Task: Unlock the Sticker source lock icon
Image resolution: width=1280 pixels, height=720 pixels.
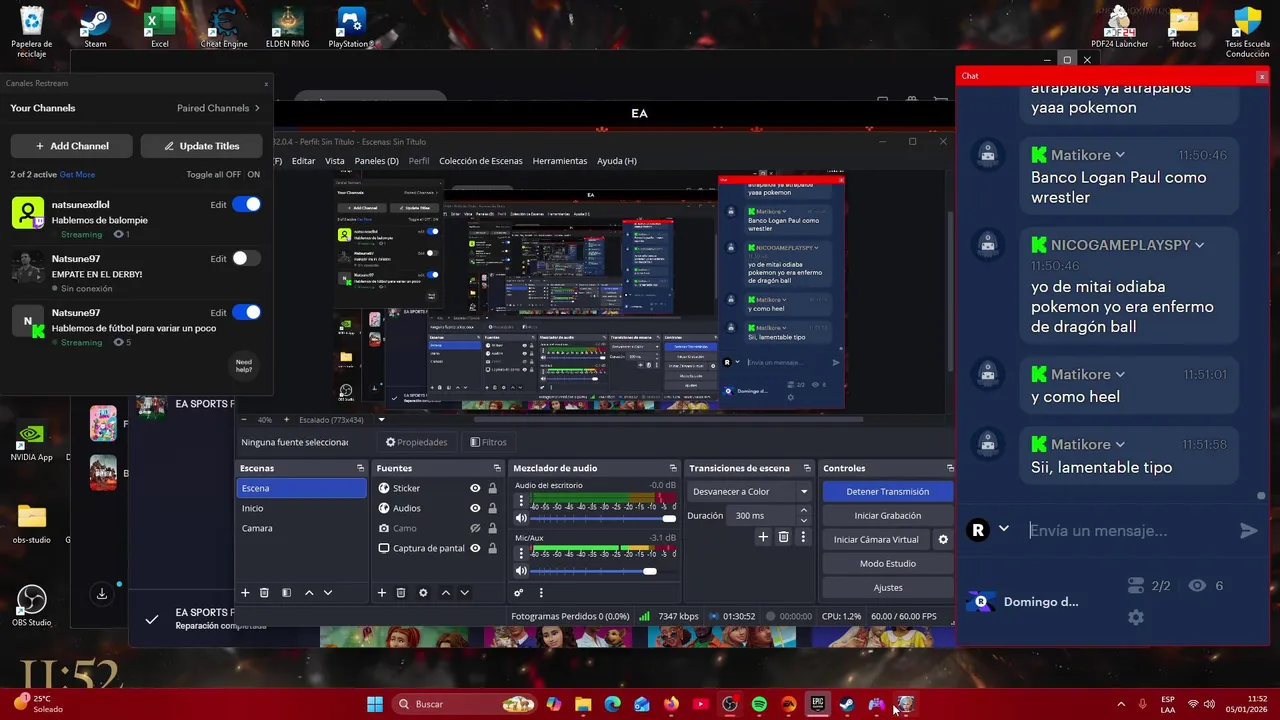Action: tap(492, 488)
